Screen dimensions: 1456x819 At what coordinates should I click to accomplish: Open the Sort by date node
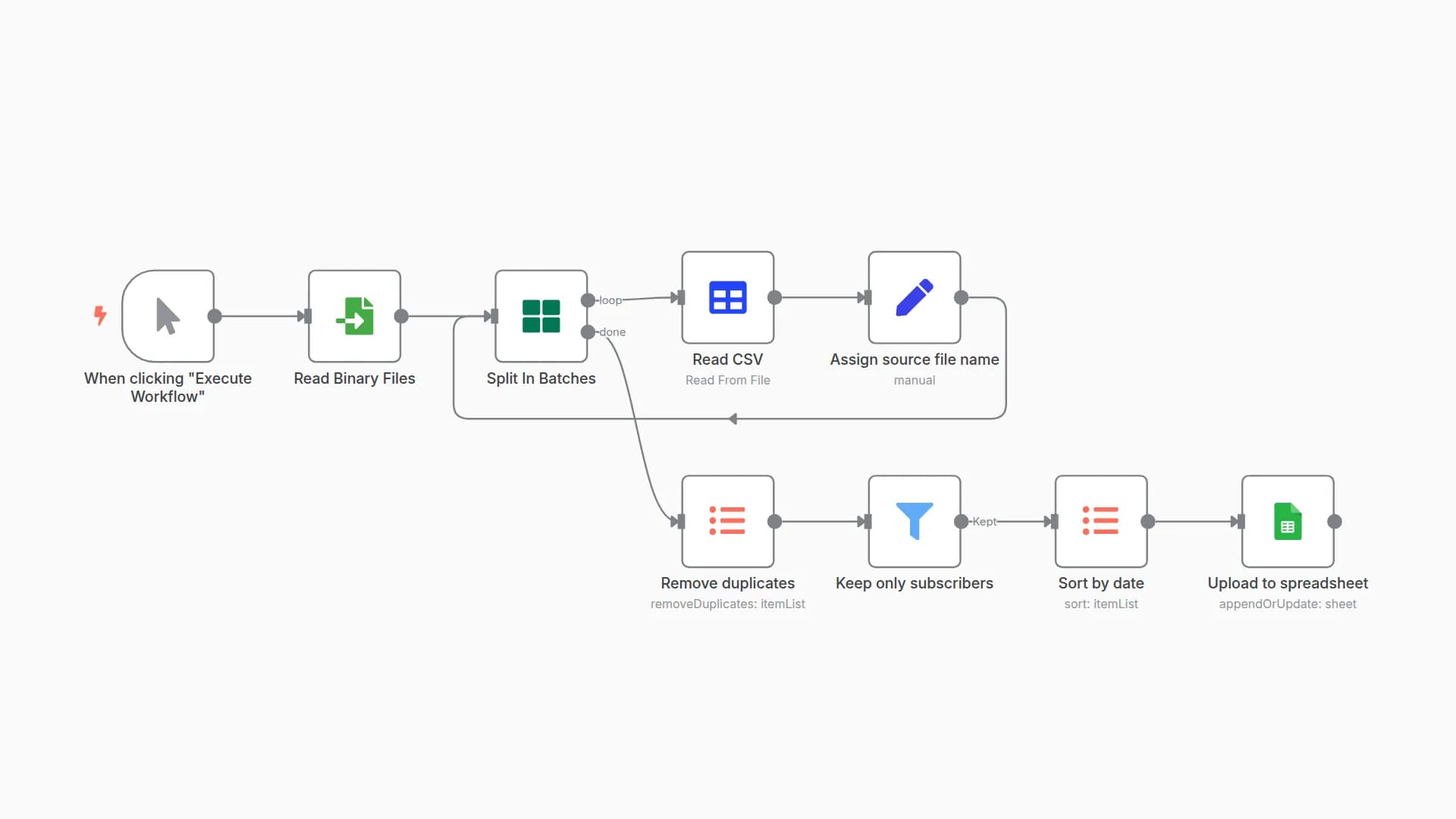point(1100,521)
